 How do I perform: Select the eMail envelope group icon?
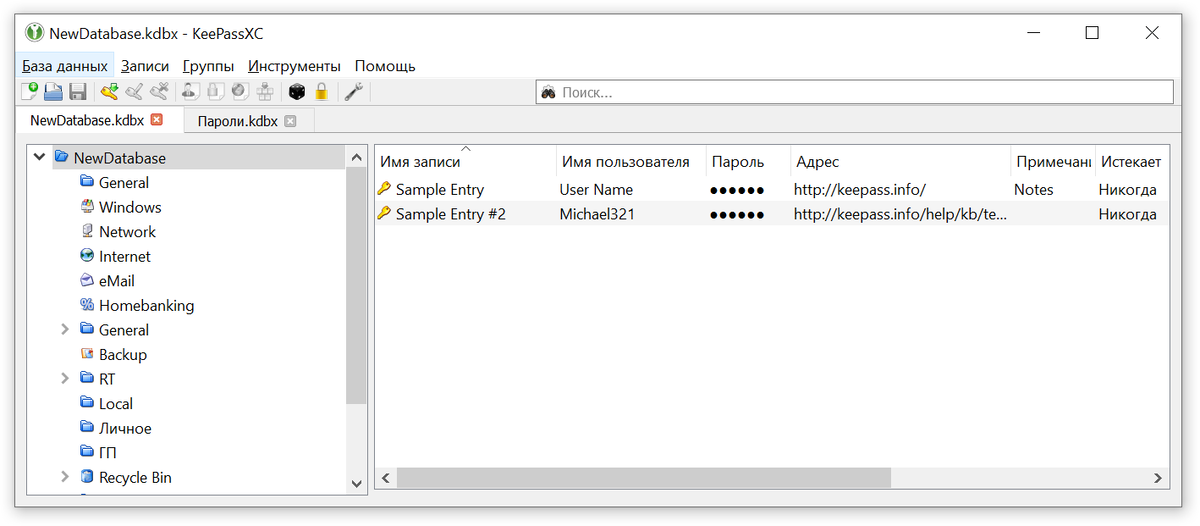point(87,280)
